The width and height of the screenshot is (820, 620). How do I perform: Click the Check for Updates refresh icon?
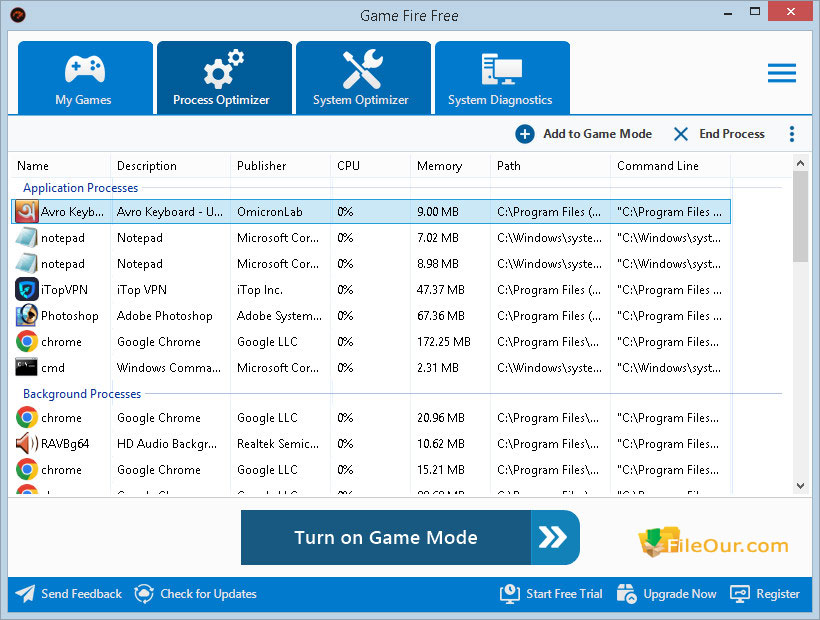click(144, 594)
